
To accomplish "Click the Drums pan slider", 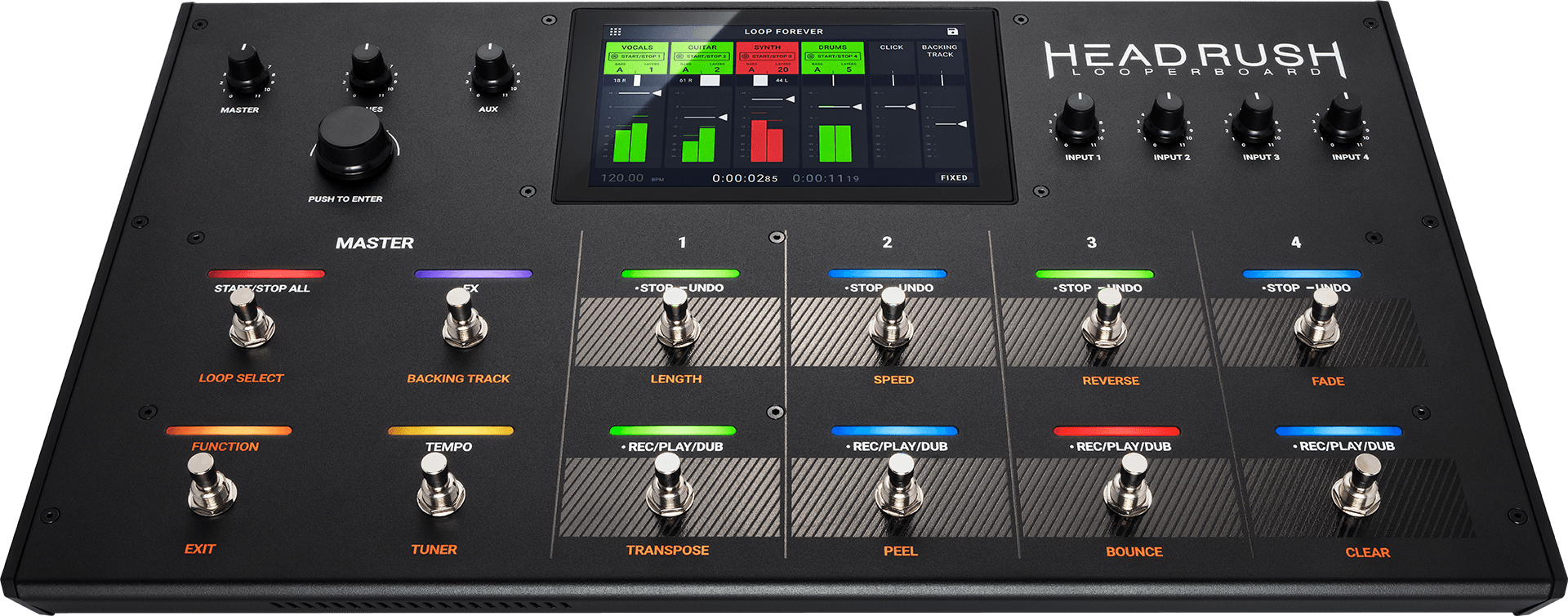I will [833, 80].
